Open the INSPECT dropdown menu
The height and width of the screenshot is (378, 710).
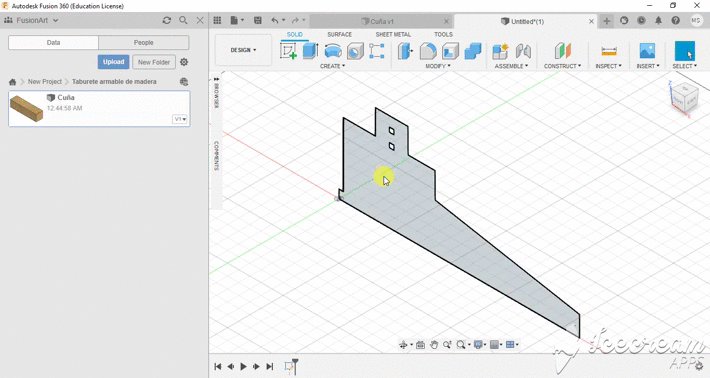coord(609,66)
